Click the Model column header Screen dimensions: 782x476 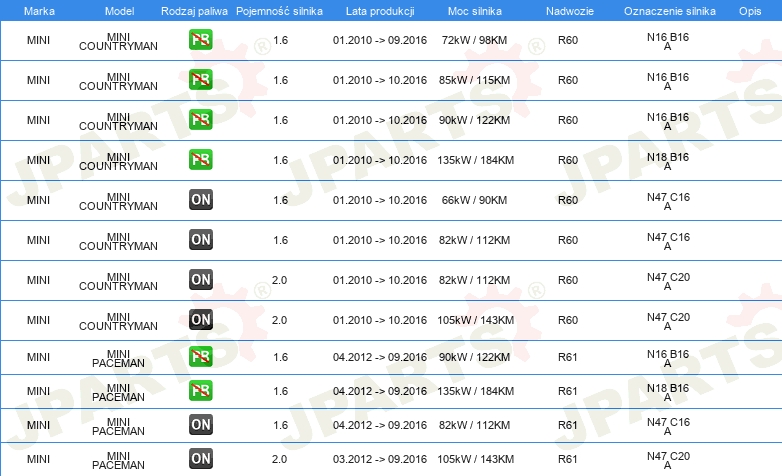[x=119, y=11]
